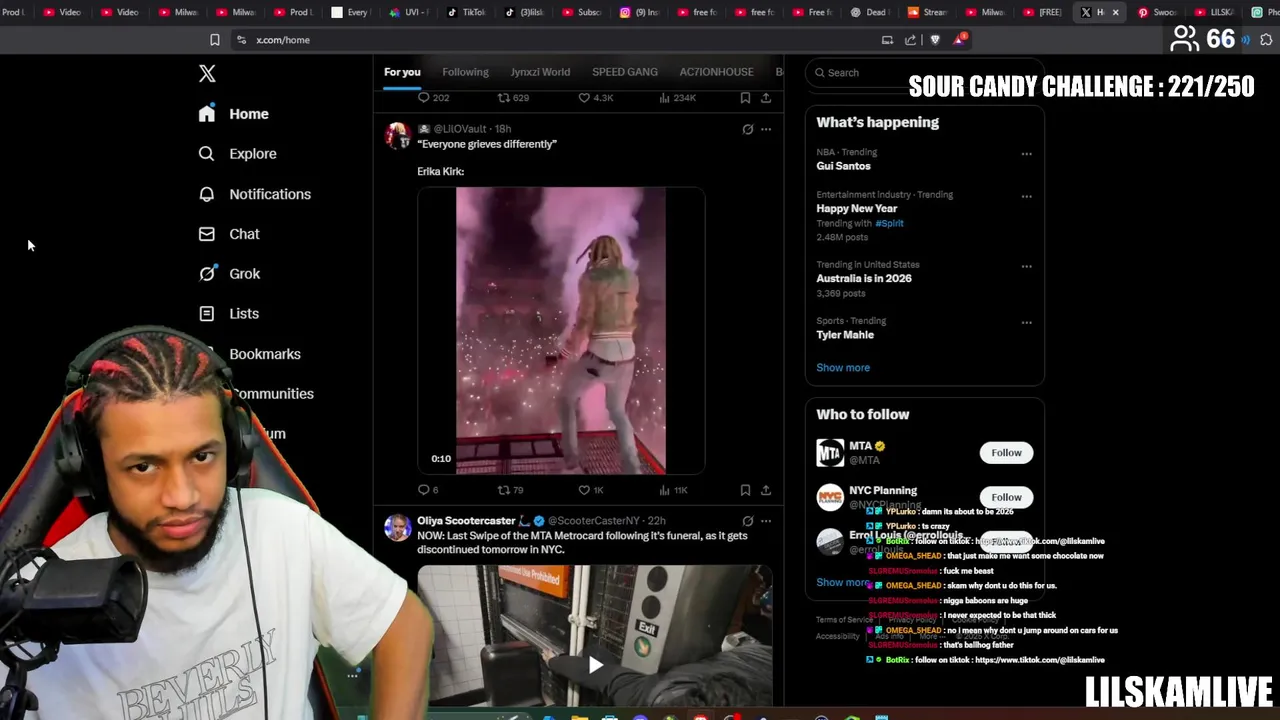Open the Brave Shields icon
The width and height of the screenshot is (1280, 720).
[x=935, y=40]
